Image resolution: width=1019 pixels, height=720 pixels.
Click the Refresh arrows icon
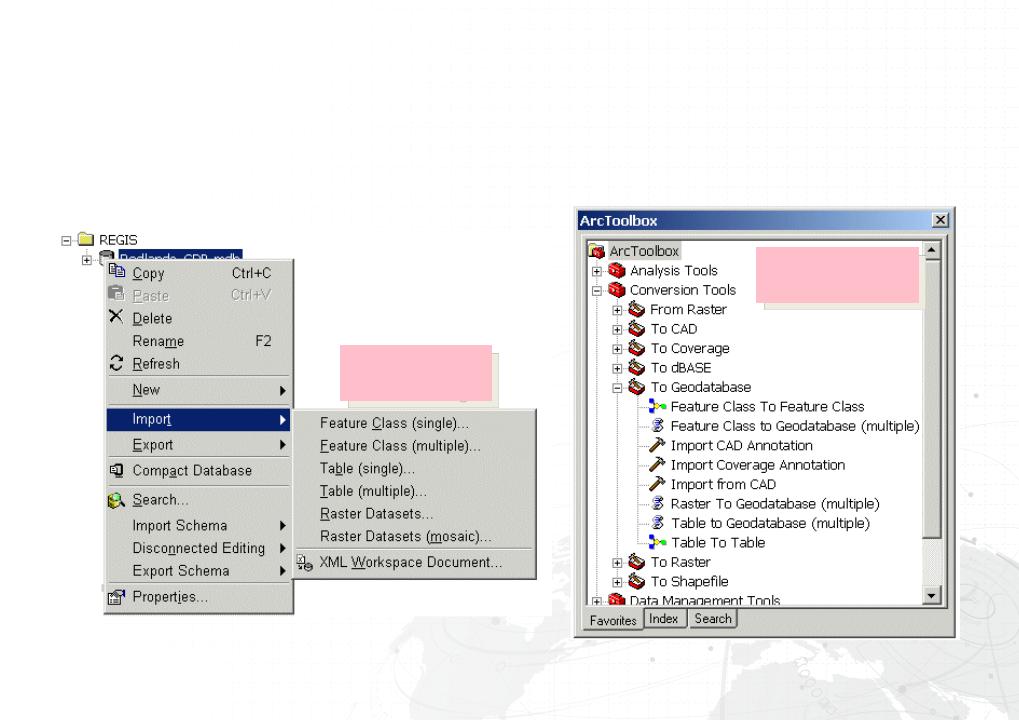pos(116,363)
